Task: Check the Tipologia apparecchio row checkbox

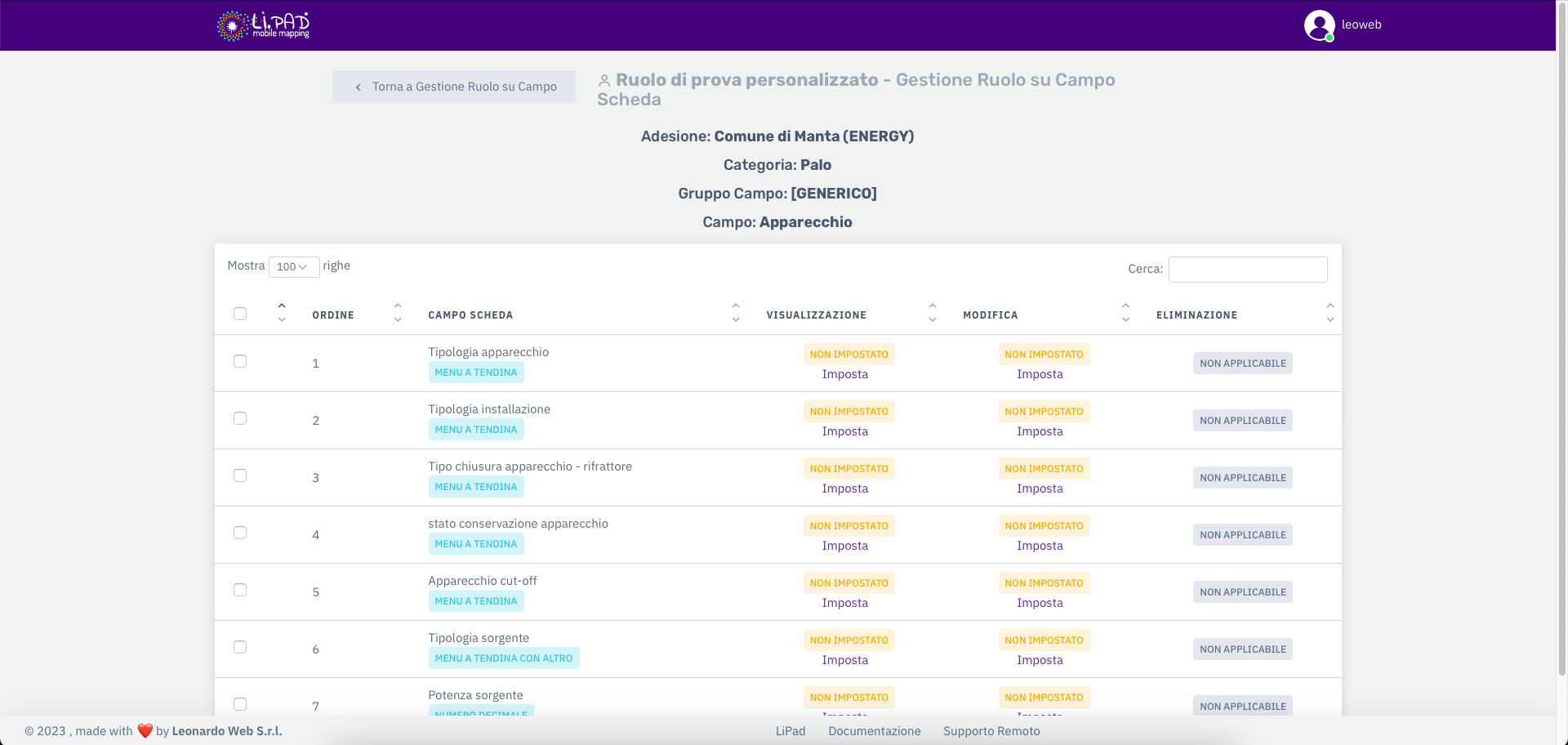Action: pyautogui.click(x=240, y=361)
